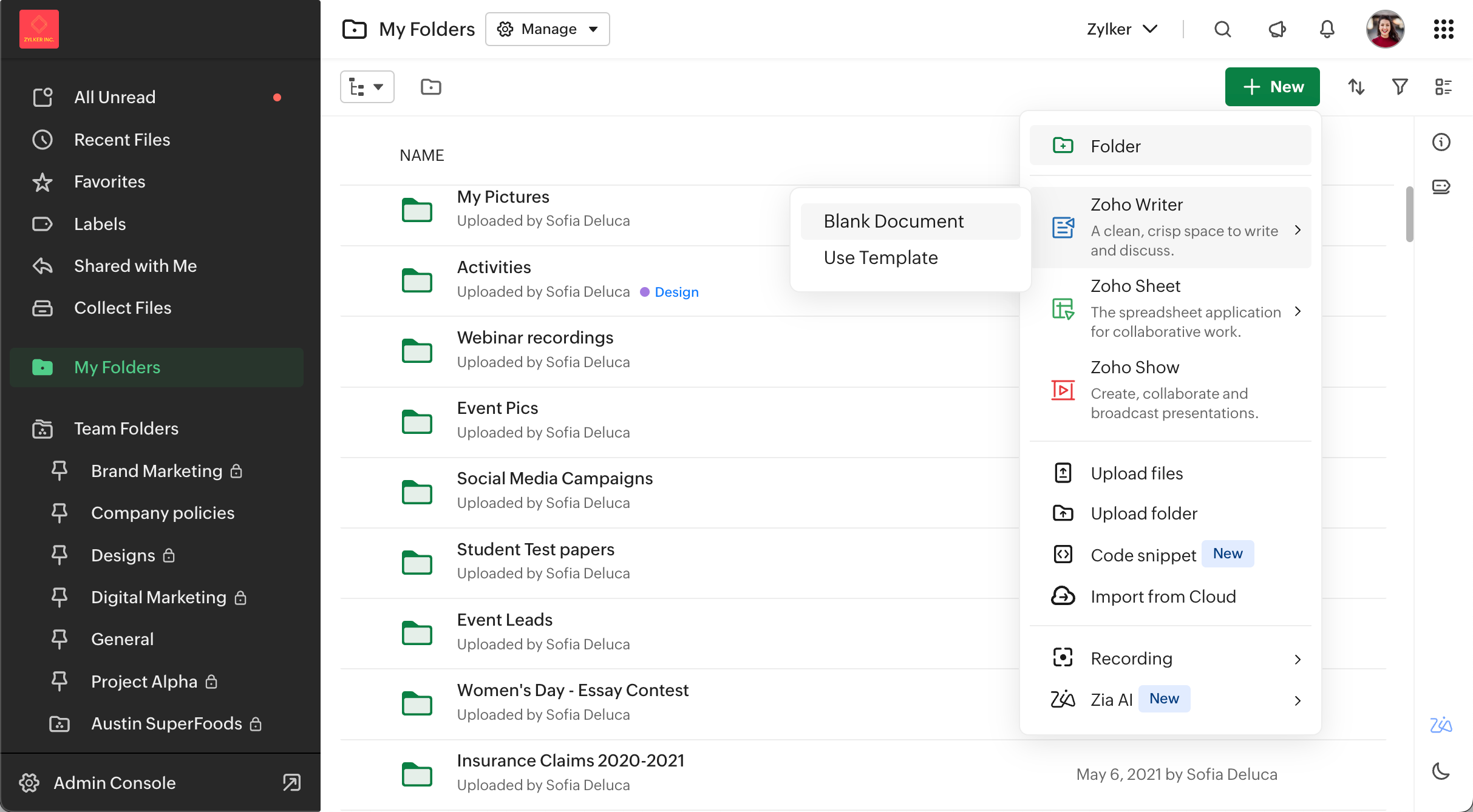Click the new folder toolbar icon
The width and height of the screenshot is (1473, 812).
point(430,87)
